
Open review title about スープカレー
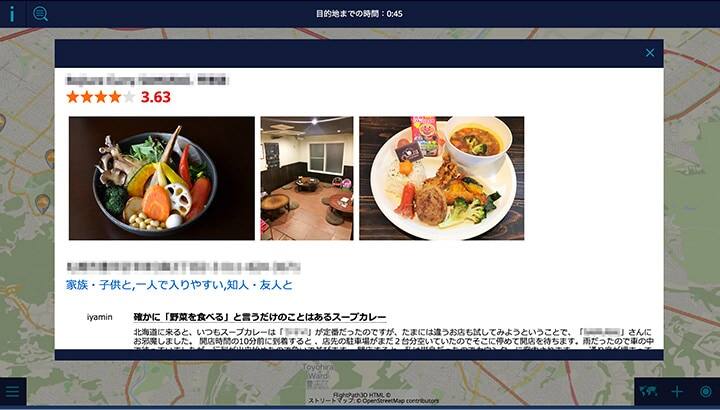click(260, 317)
